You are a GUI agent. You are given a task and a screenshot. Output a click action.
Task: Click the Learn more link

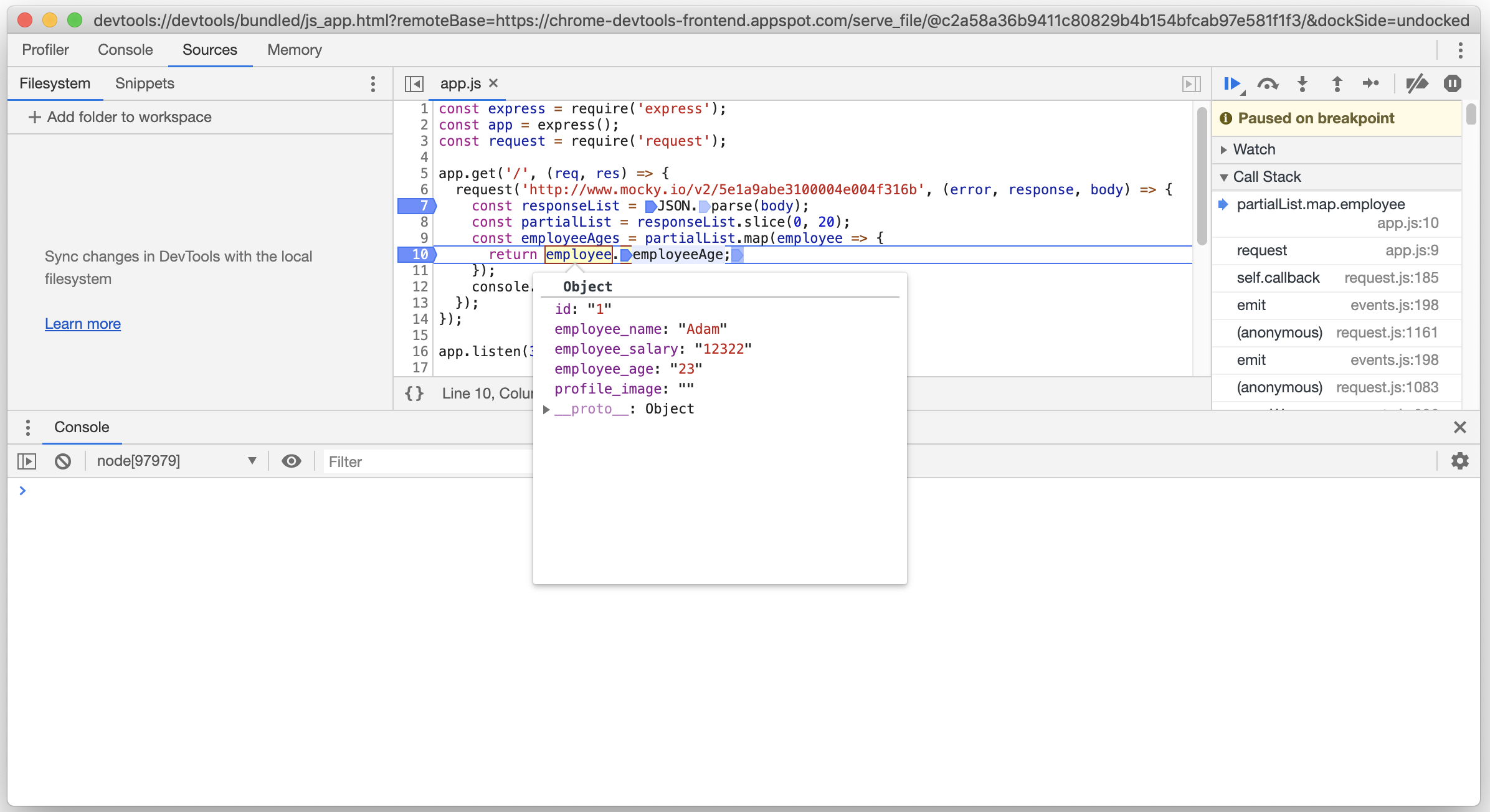coord(82,323)
